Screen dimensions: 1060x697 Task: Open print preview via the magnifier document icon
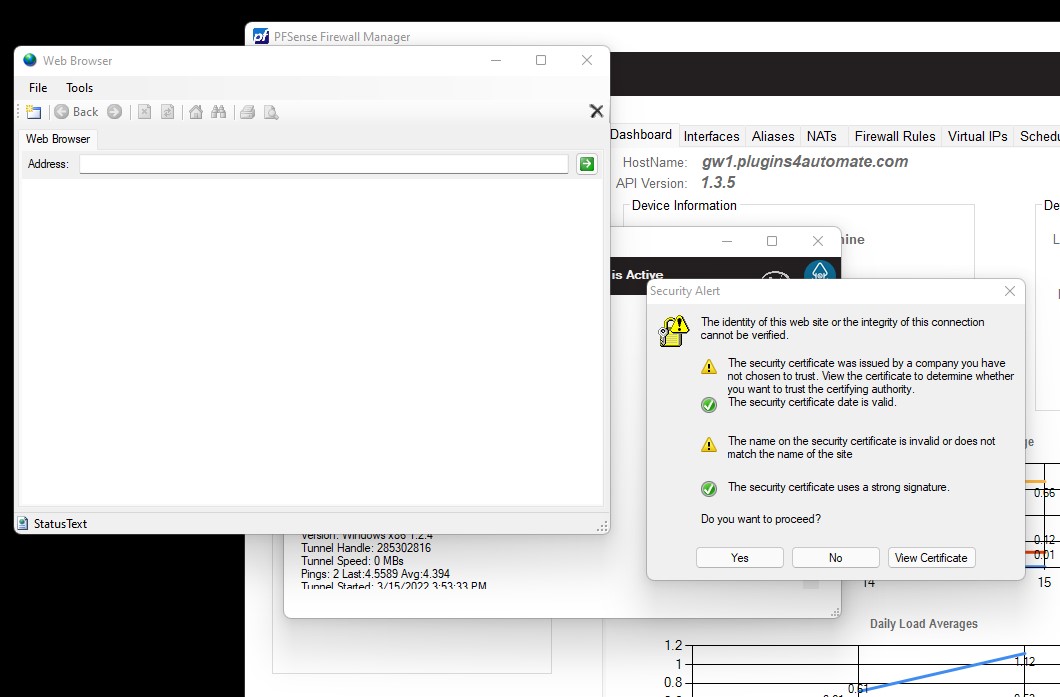pos(271,112)
